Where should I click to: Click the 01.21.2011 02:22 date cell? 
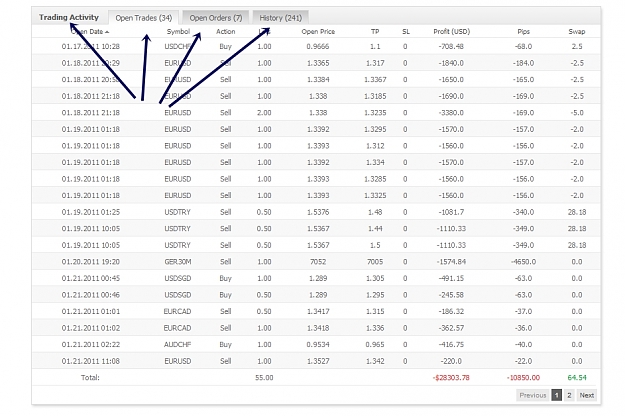coord(90,345)
